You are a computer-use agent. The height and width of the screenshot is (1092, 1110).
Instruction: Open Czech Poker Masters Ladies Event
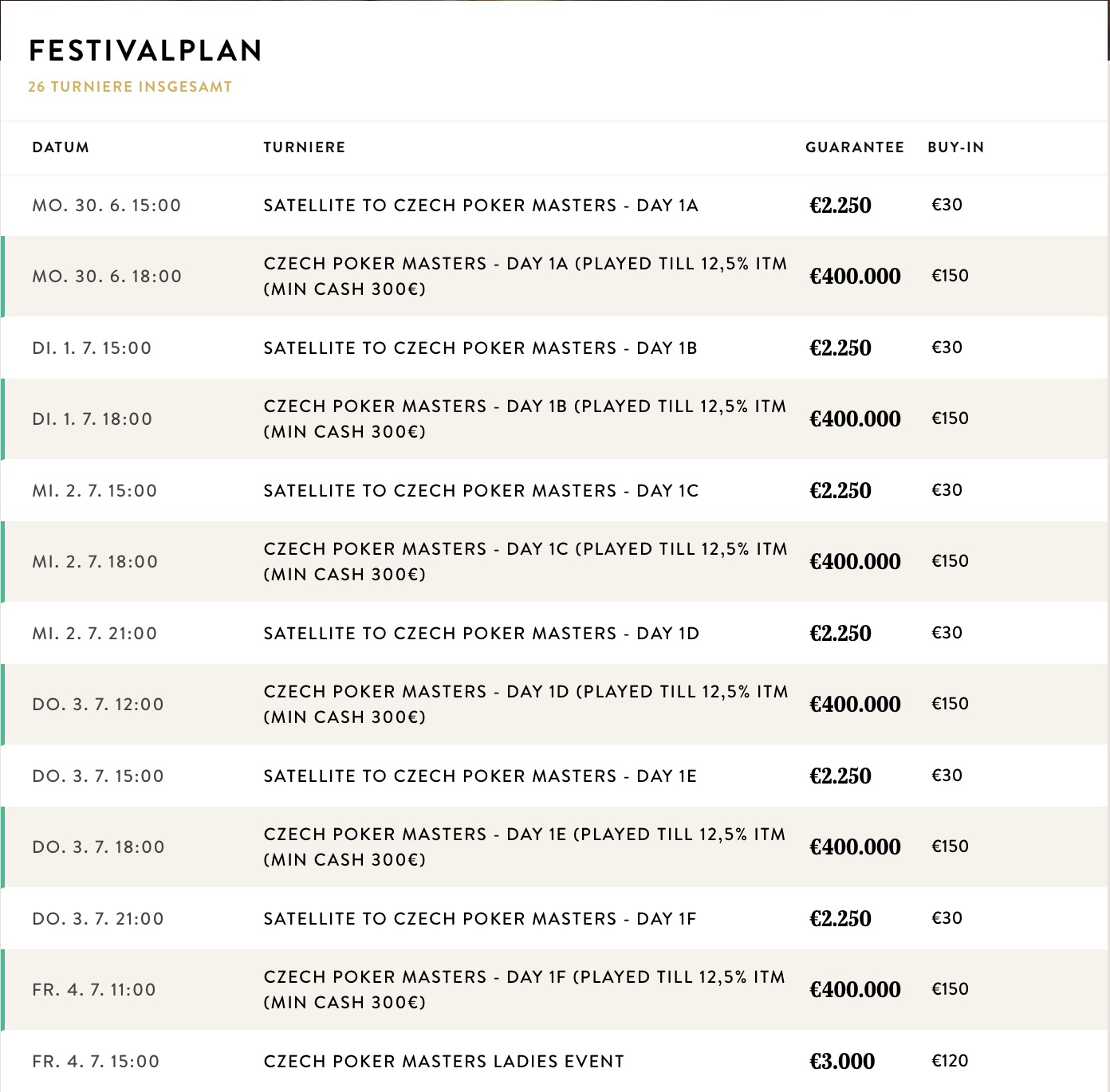[443, 1062]
